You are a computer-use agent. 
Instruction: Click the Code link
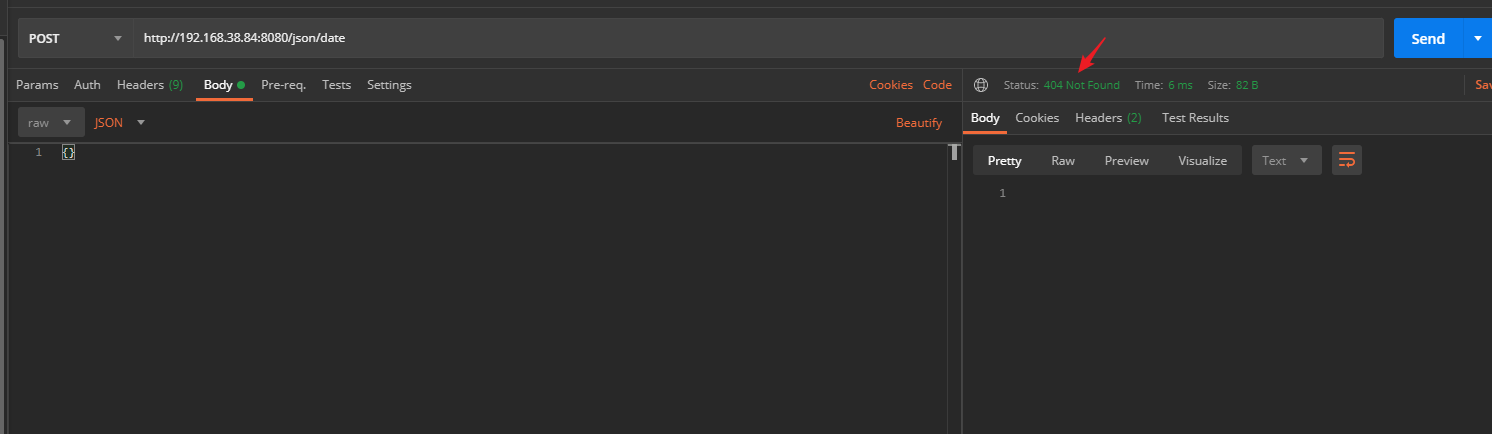point(937,85)
